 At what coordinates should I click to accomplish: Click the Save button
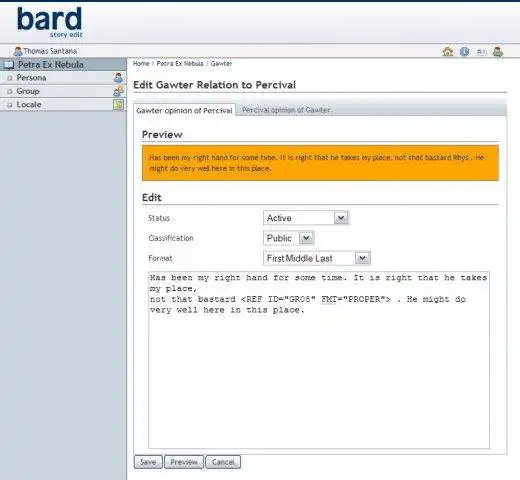click(148, 462)
